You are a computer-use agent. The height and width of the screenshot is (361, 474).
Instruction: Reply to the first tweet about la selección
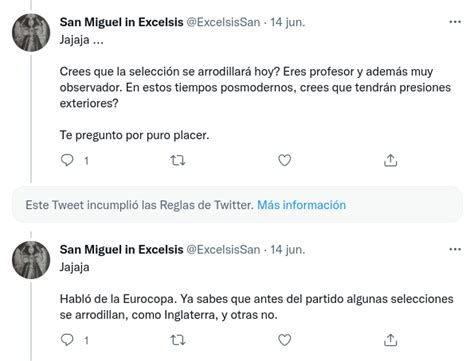click(67, 160)
